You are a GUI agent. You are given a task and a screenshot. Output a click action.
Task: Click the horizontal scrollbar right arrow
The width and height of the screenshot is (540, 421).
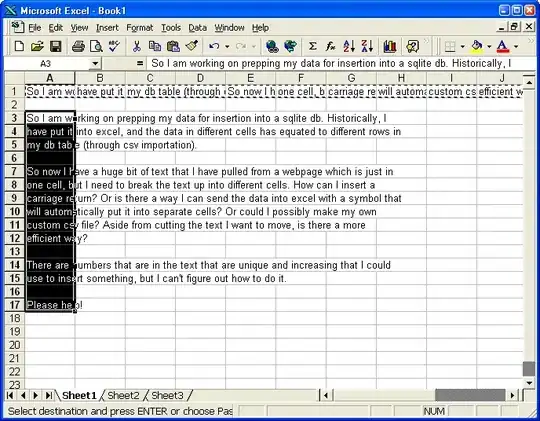(512, 396)
